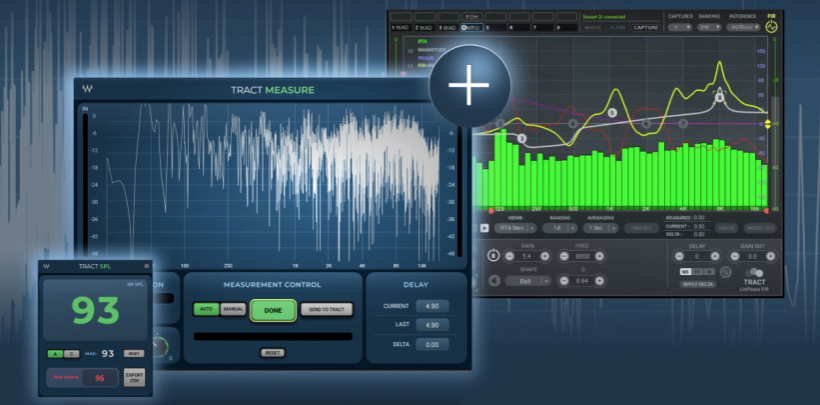Toggle the FIR power icon

[771, 26]
